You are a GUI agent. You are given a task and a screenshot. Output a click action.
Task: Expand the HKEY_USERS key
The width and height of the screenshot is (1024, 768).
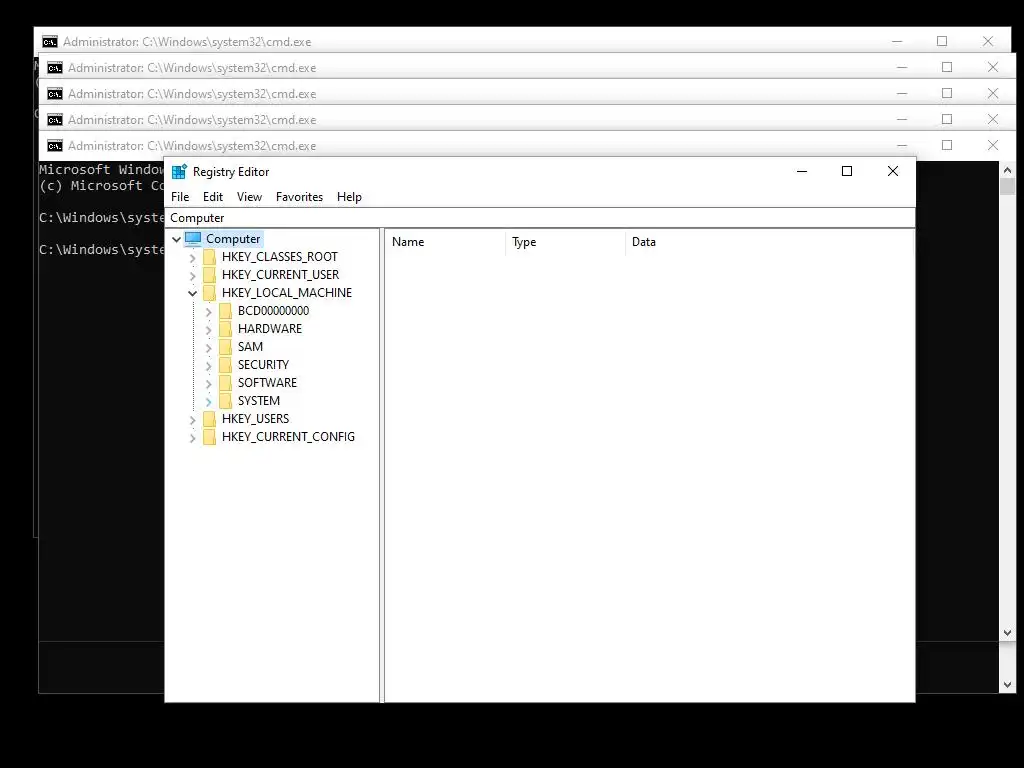pos(193,419)
